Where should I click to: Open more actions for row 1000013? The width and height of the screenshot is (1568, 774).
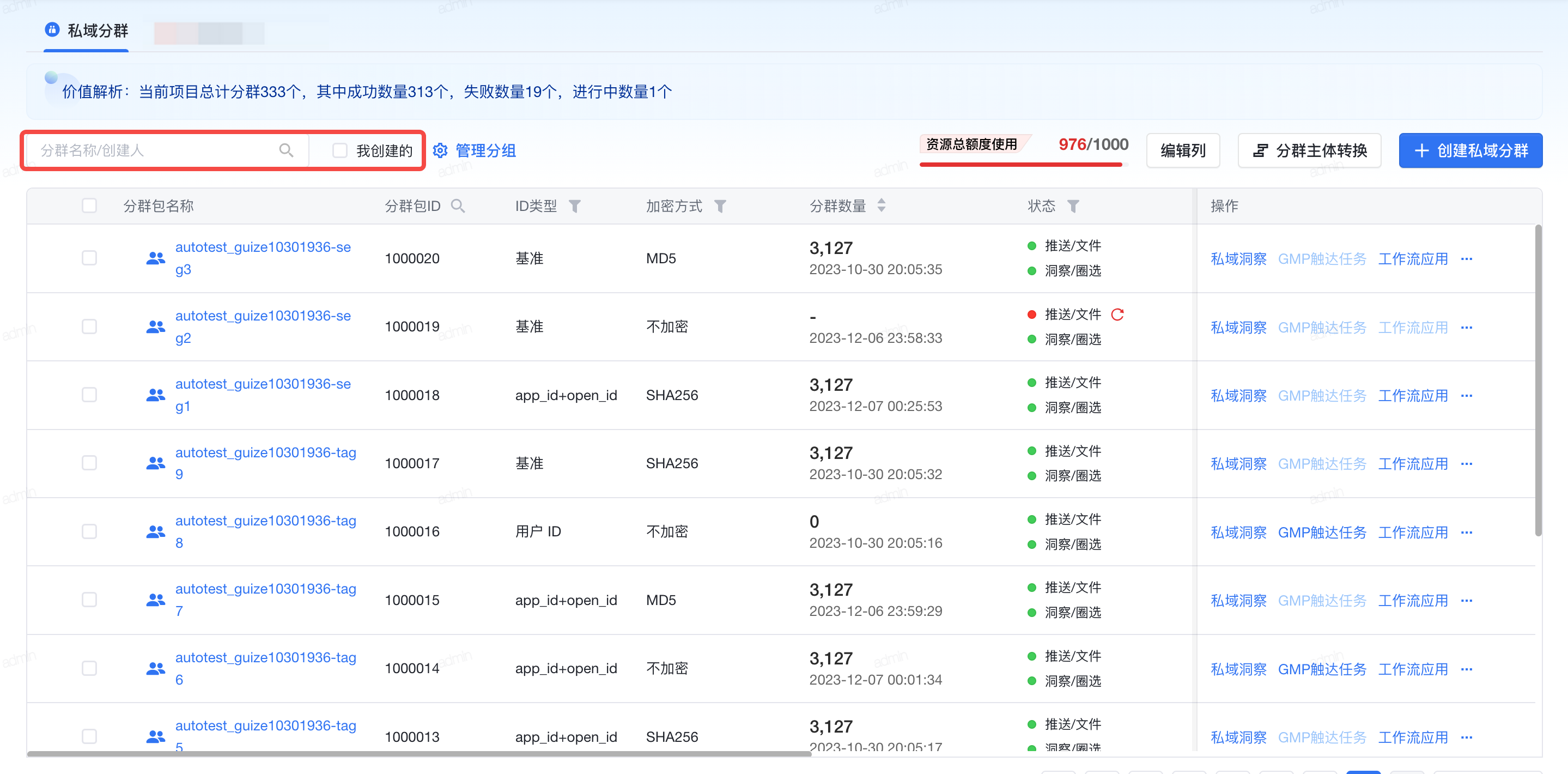point(1466,737)
